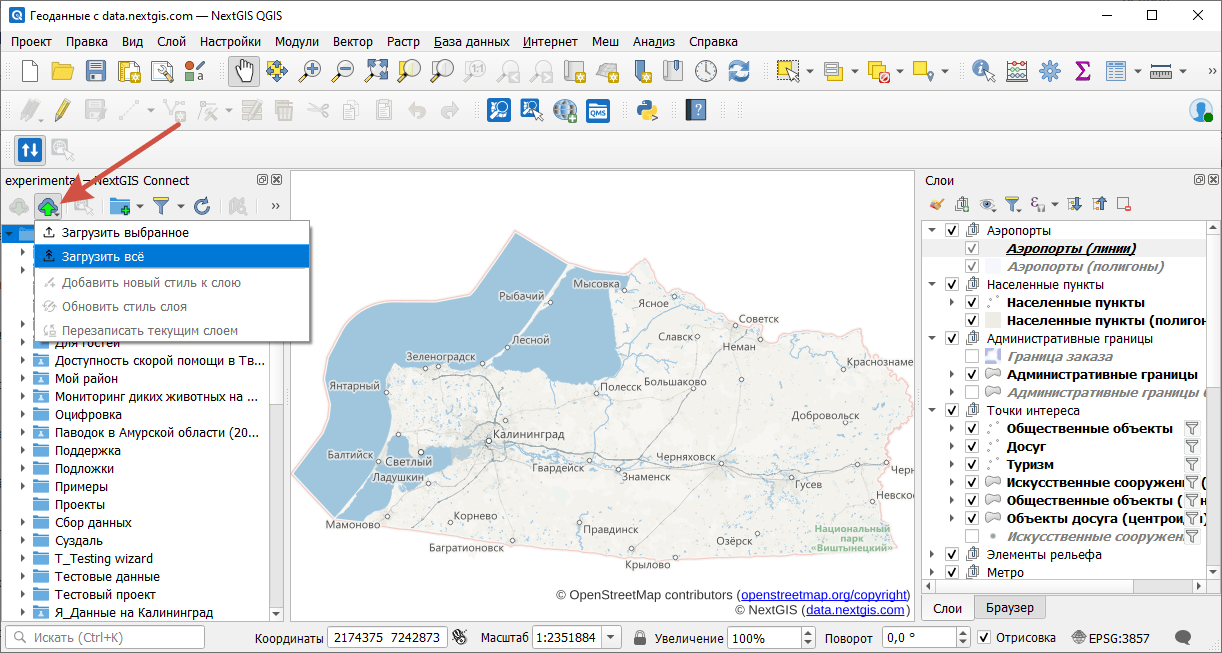The height and width of the screenshot is (653, 1222).
Task: Open the openstreetmap.org/copyright link
Action: [825, 595]
